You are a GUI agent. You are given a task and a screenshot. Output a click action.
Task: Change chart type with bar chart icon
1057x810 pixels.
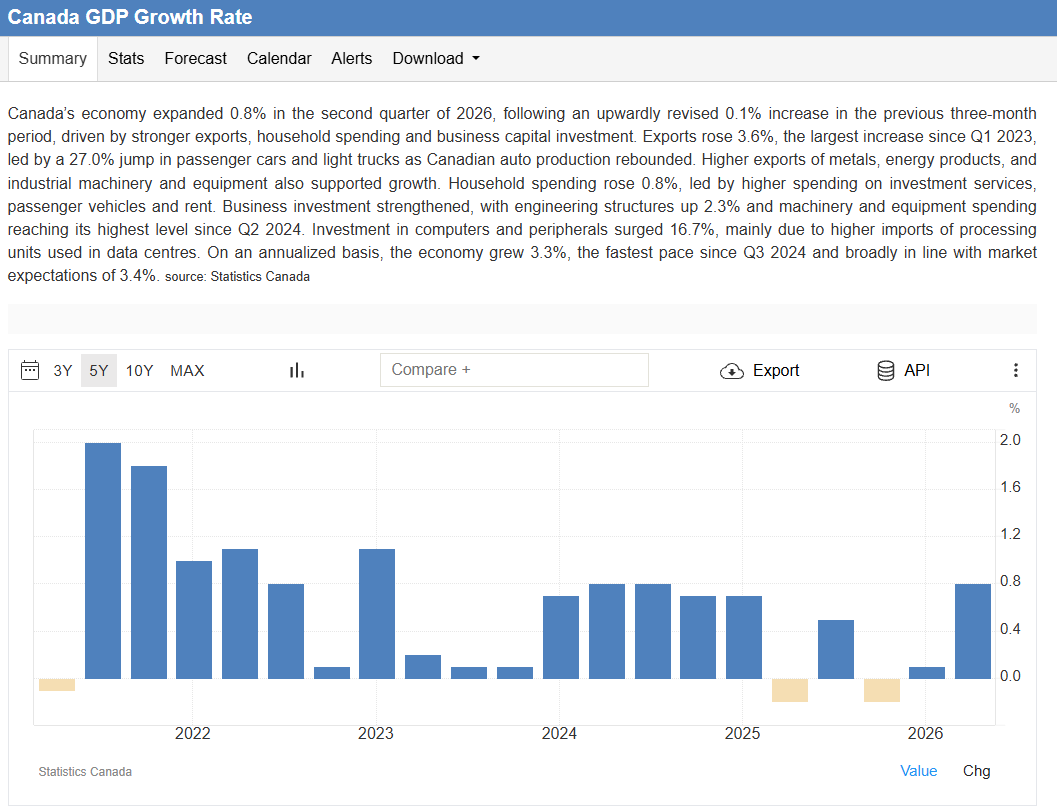click(x=297, y=370)
